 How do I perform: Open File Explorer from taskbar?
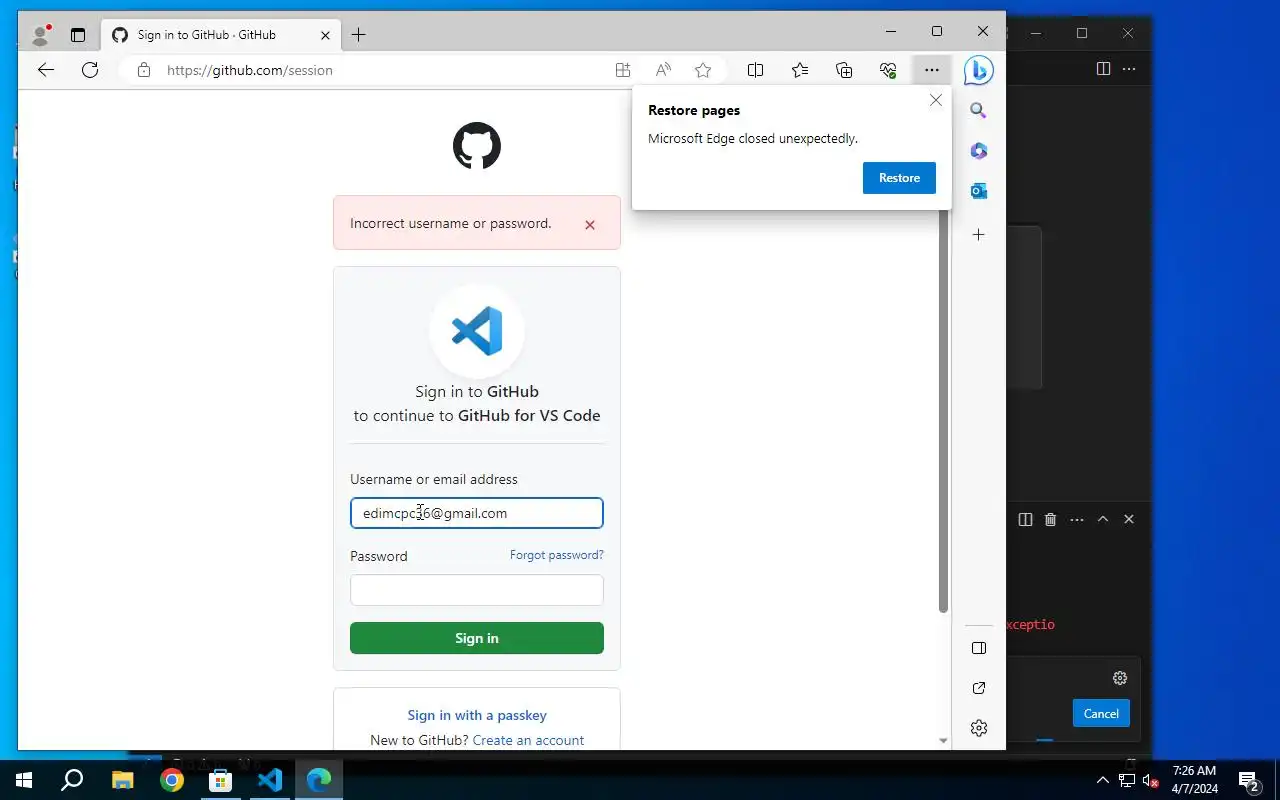pyautogui.click(x=122, y=780)
